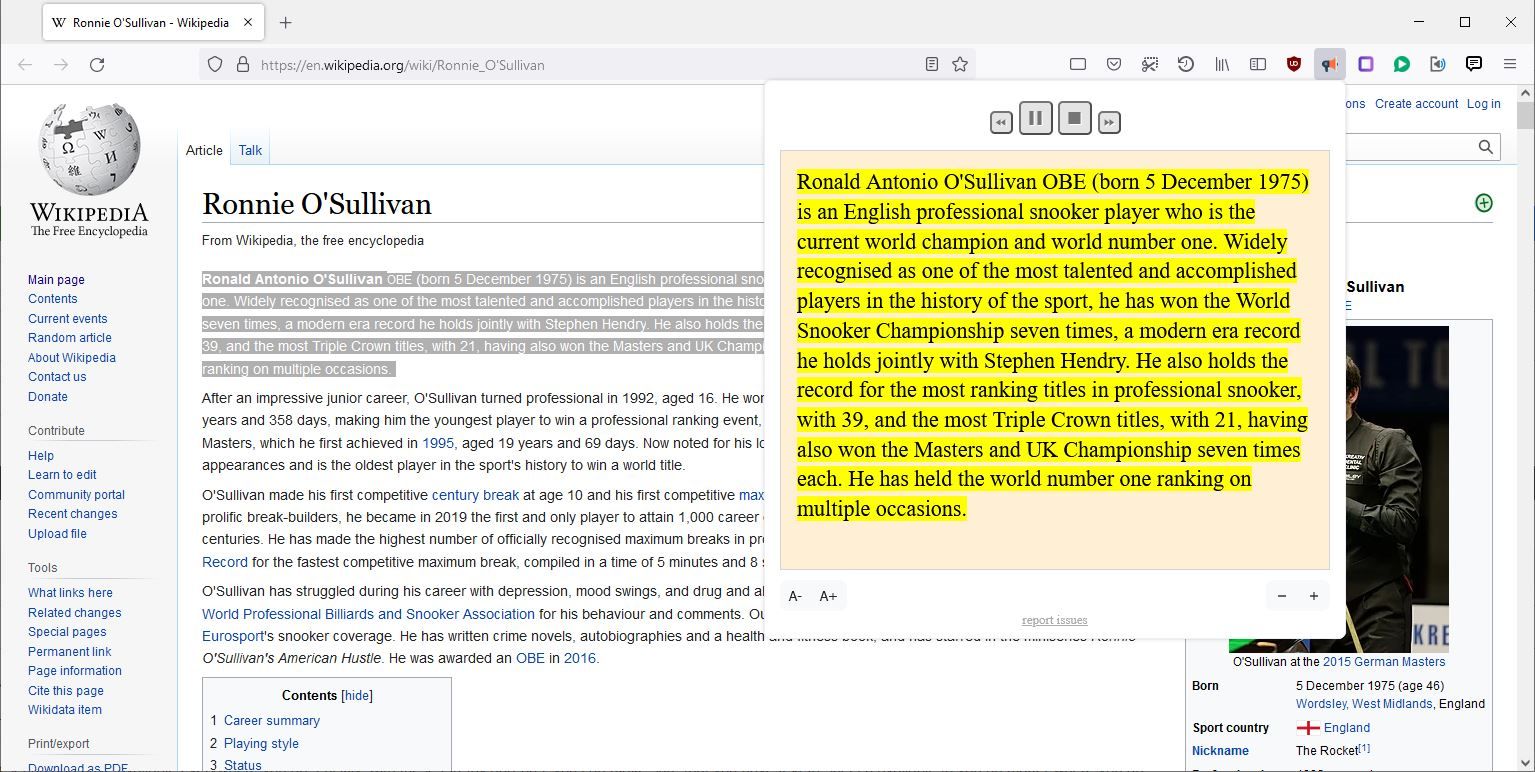The height and width of the screenshot is (772, 1535).
Task: Open the Firefox hamburger menu
Action: pos(1510,64)
